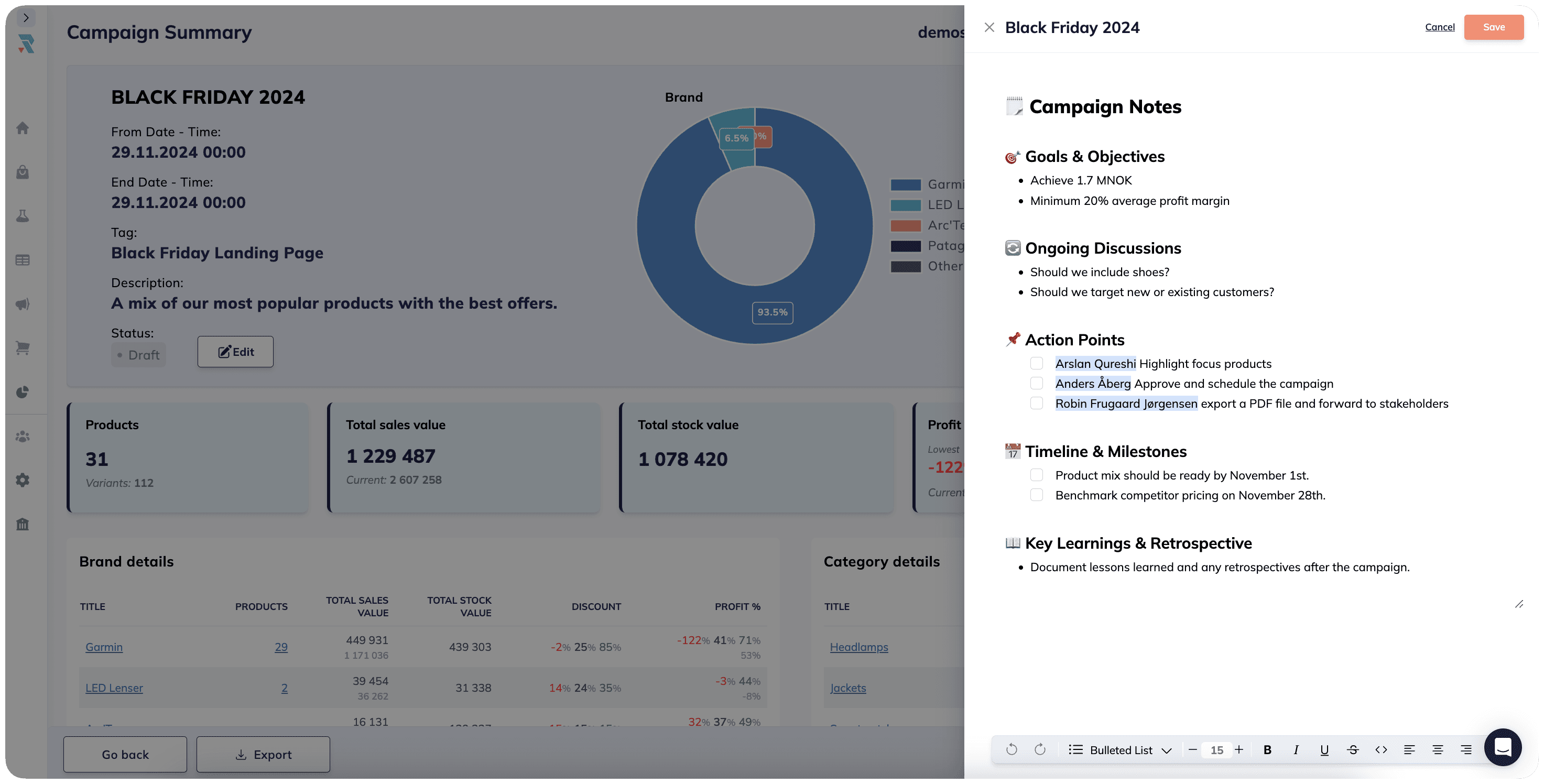
Task: Undo the last edit in notes
Action: pos(1012,750)
